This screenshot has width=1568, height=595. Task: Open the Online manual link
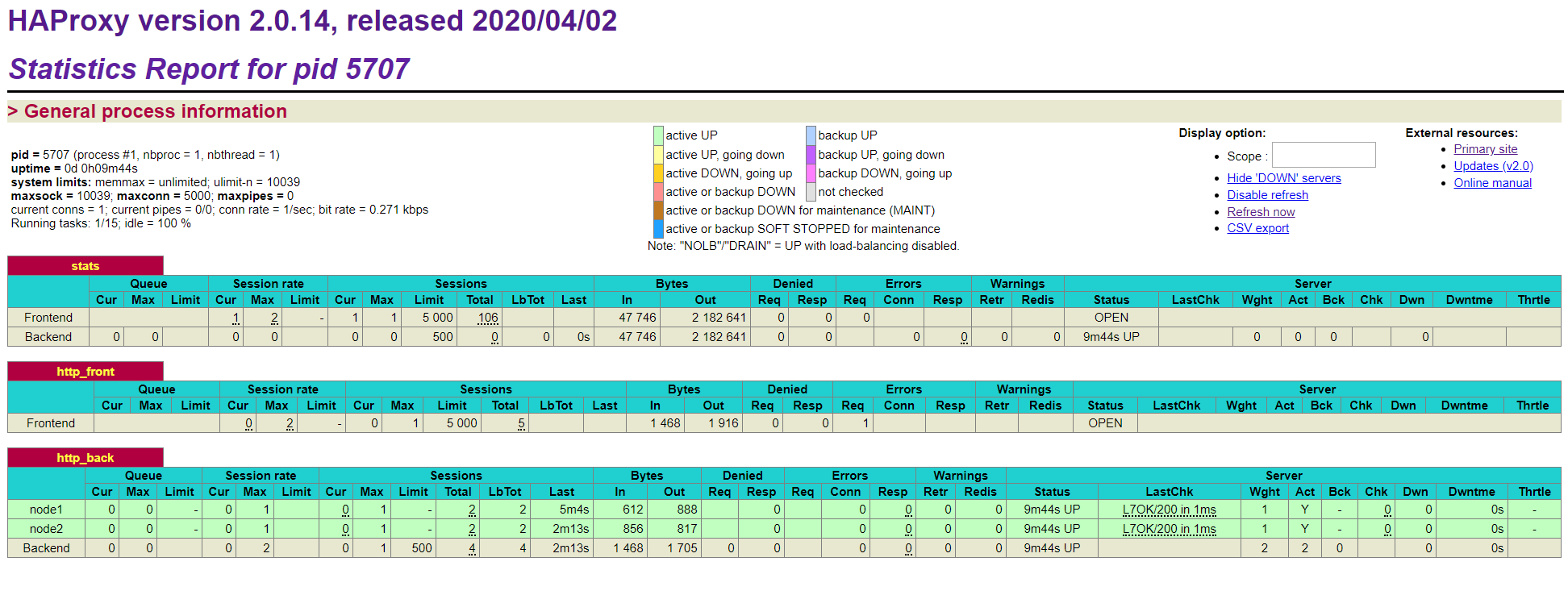(x=1492, y=183)
